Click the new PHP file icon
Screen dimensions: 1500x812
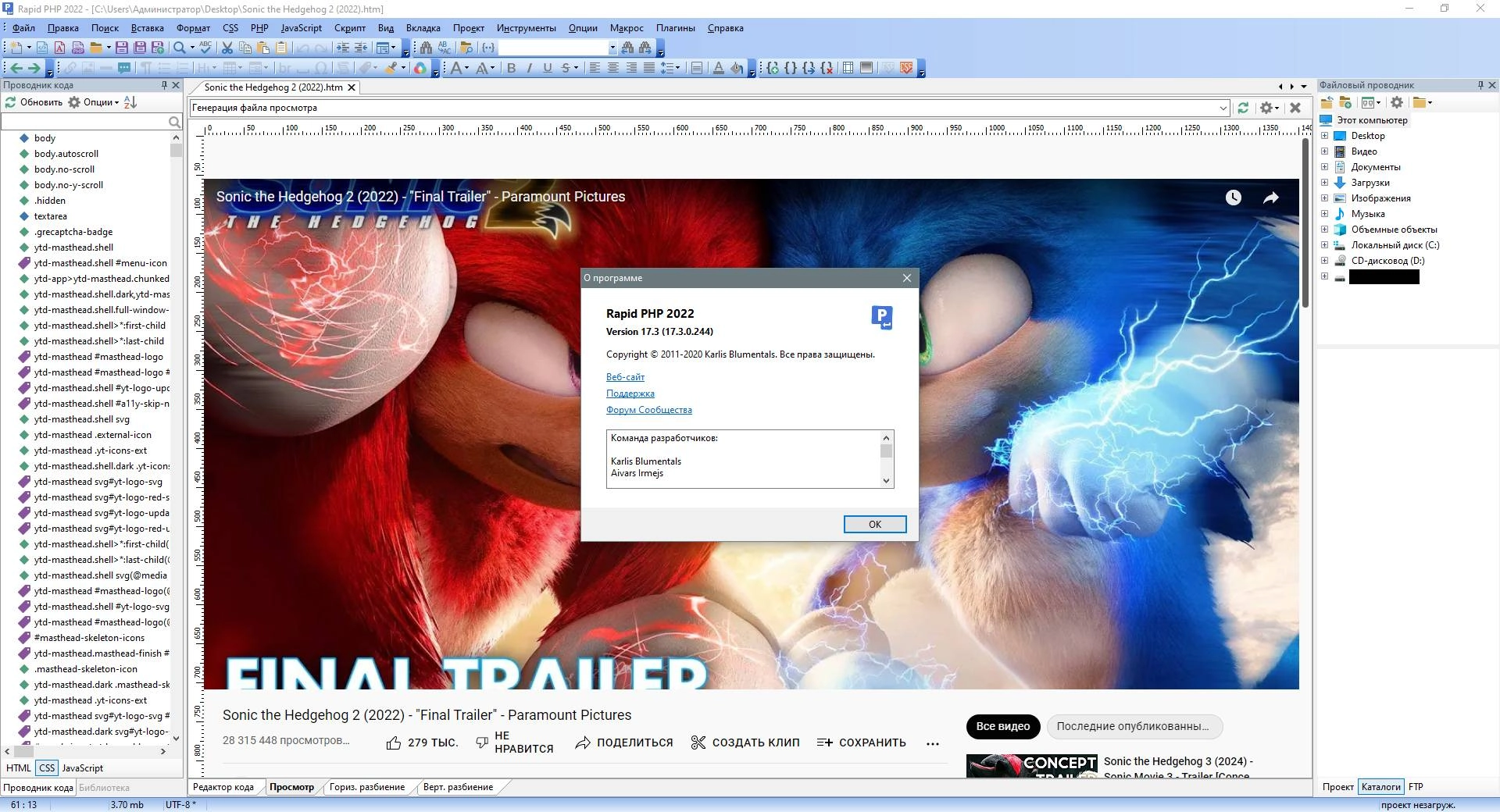pos(78,48)
